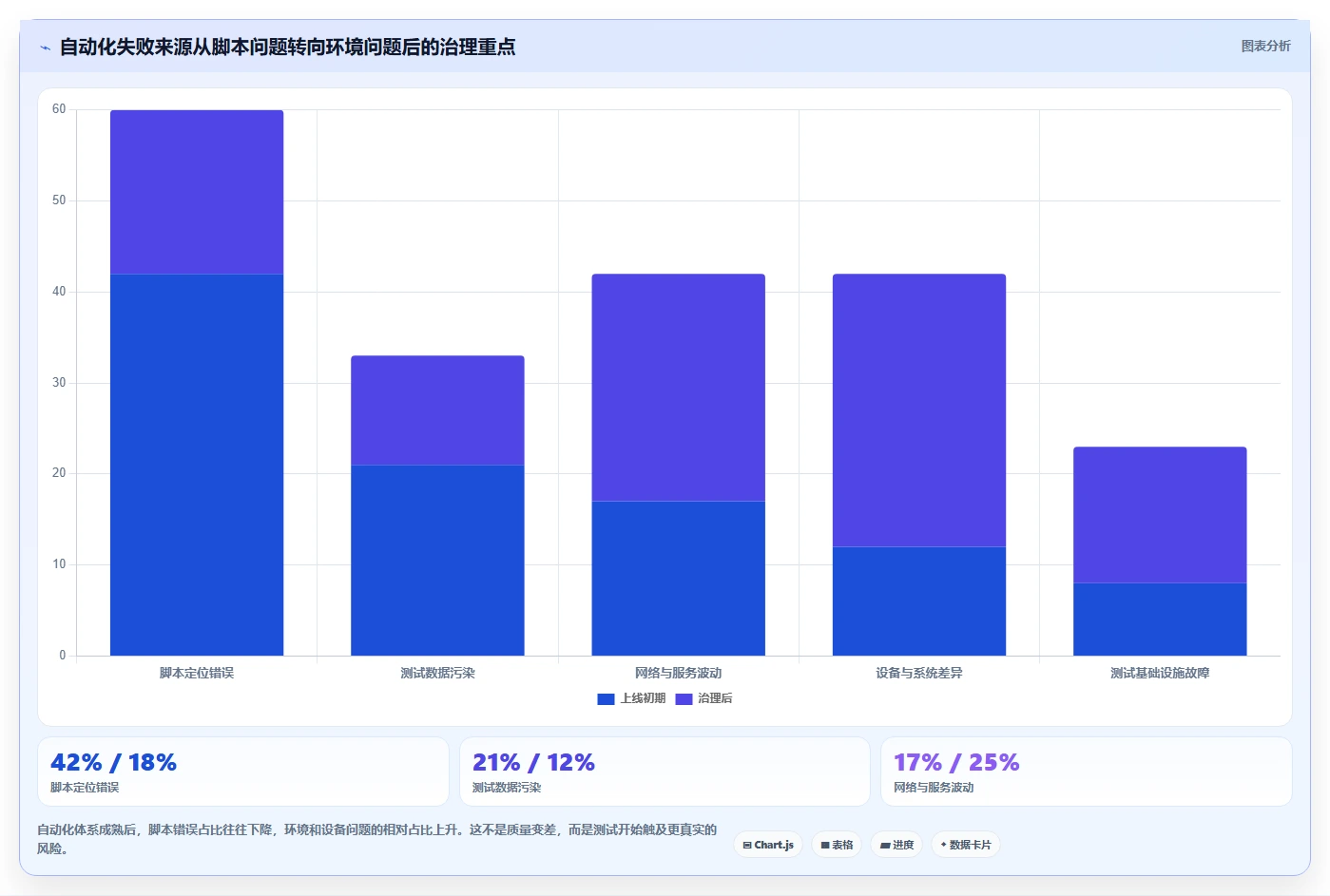
Task: Click the y-axis tick label 60
Action: (x=59, y=109)
